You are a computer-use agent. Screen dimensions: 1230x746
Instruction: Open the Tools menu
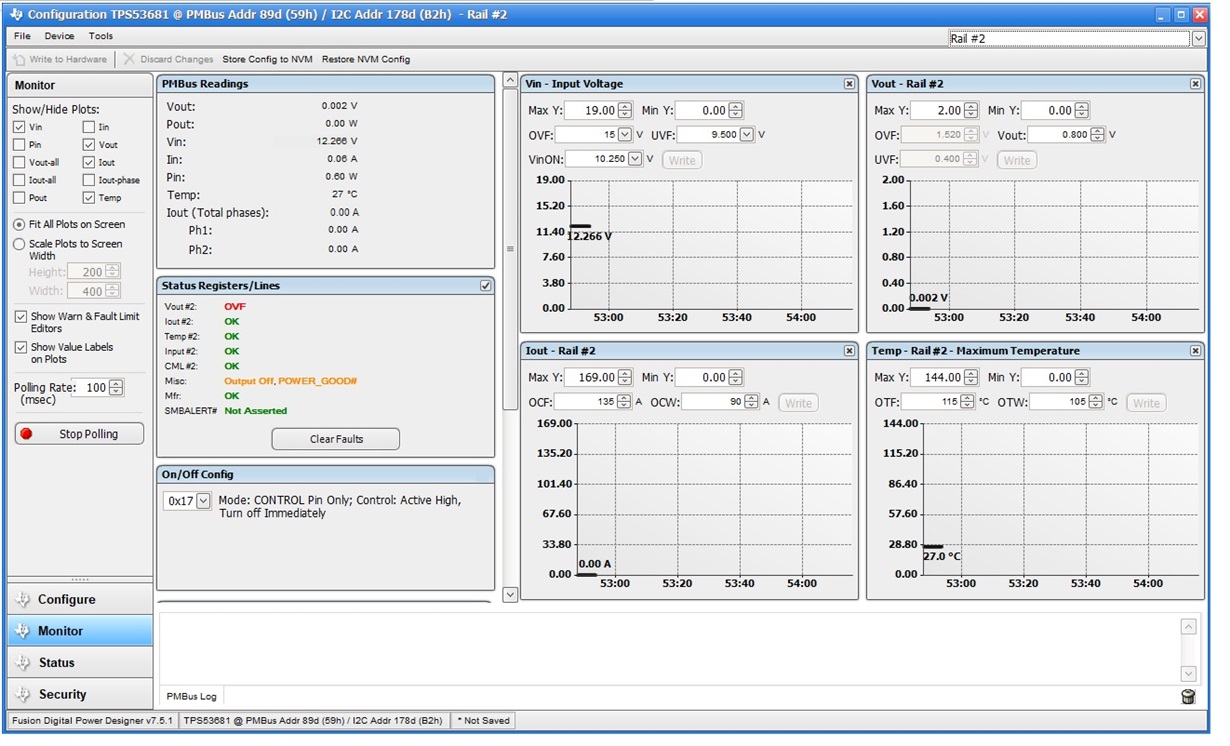(x=101, y=36)
